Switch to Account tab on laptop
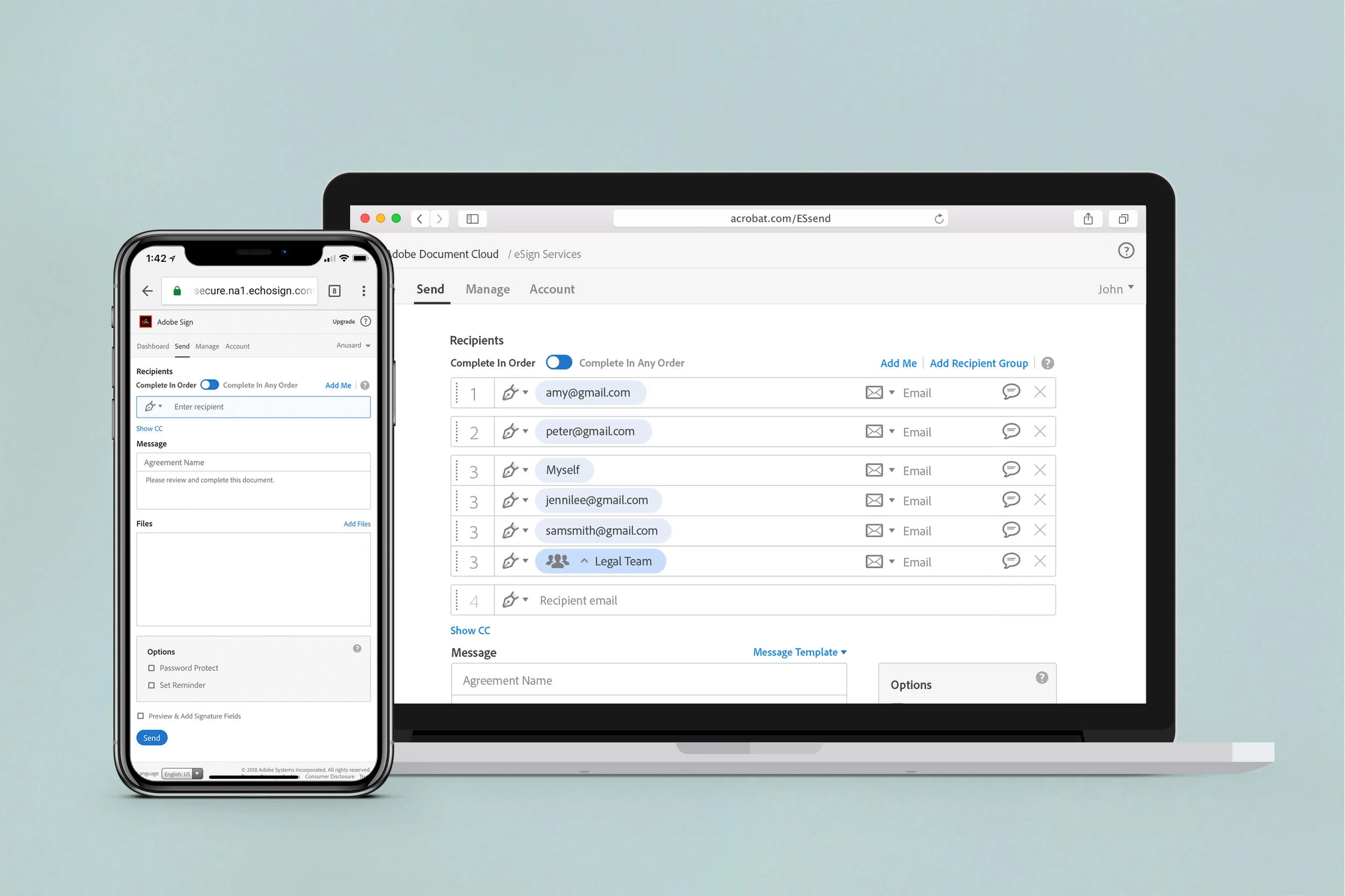 pyautogui.click(x=551, y=289)
